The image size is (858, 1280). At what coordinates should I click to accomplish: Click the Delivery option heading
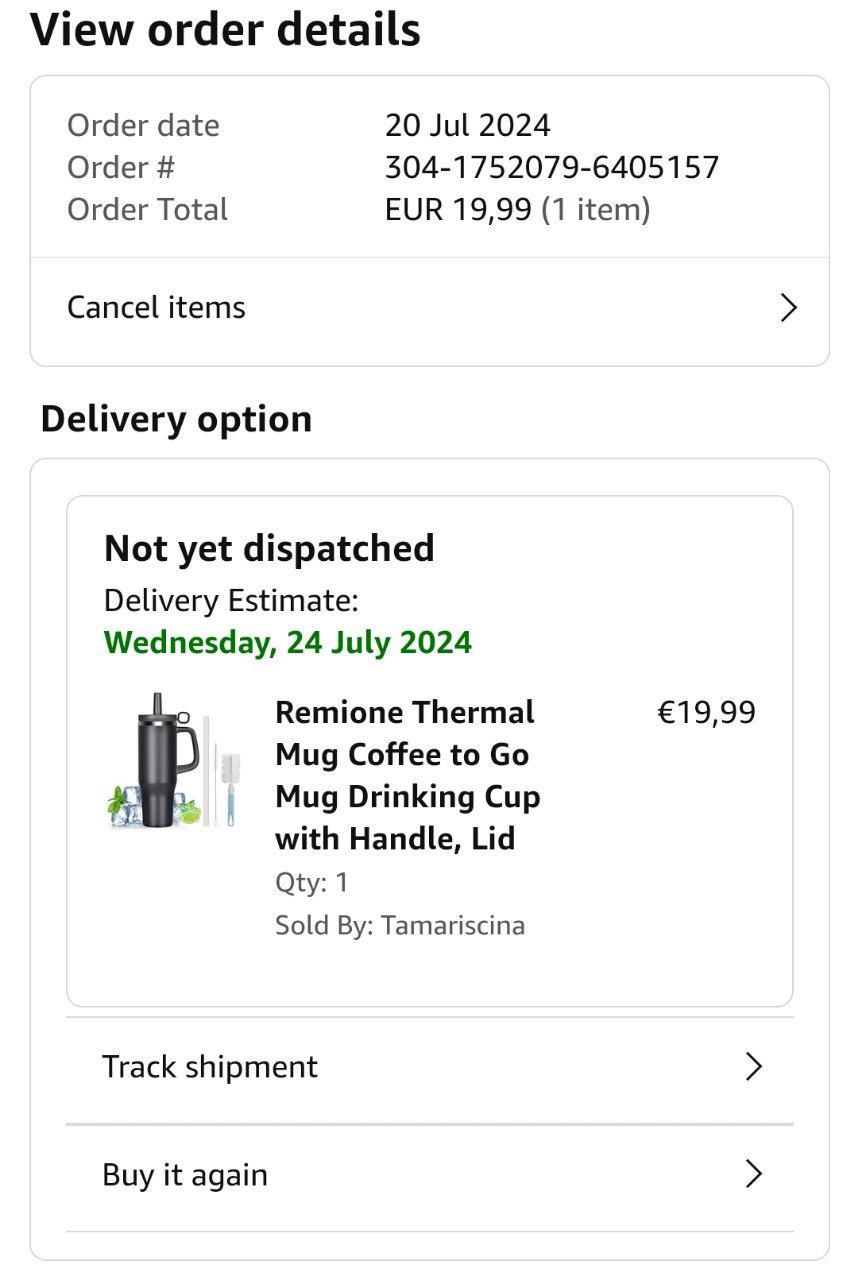pyautogui.click(x=176, y=419)
